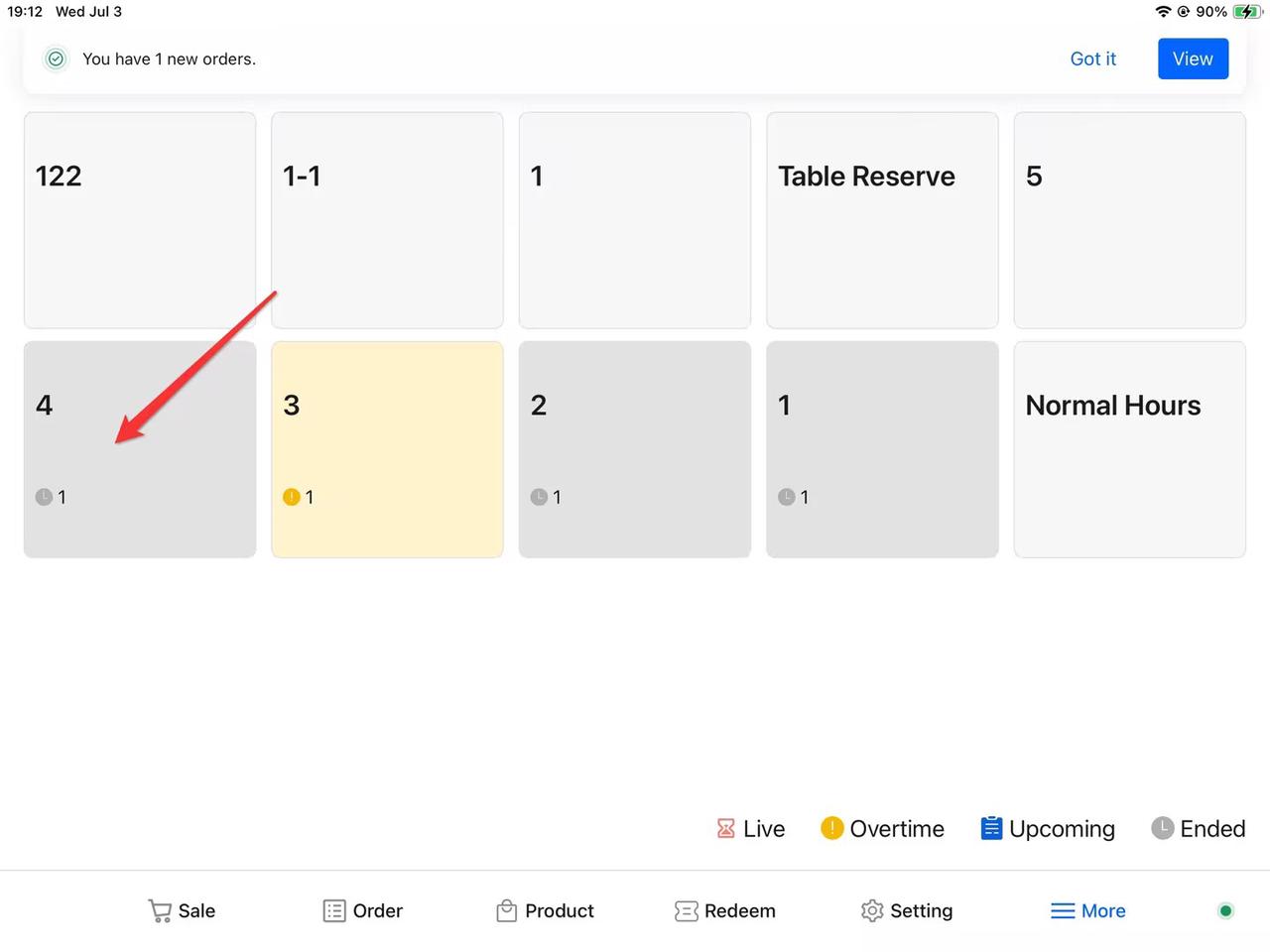Image resolution: width=1270 pixels, height=952 pixels.
Task: Tap the green connection status dot
Action: [1225, 910]
